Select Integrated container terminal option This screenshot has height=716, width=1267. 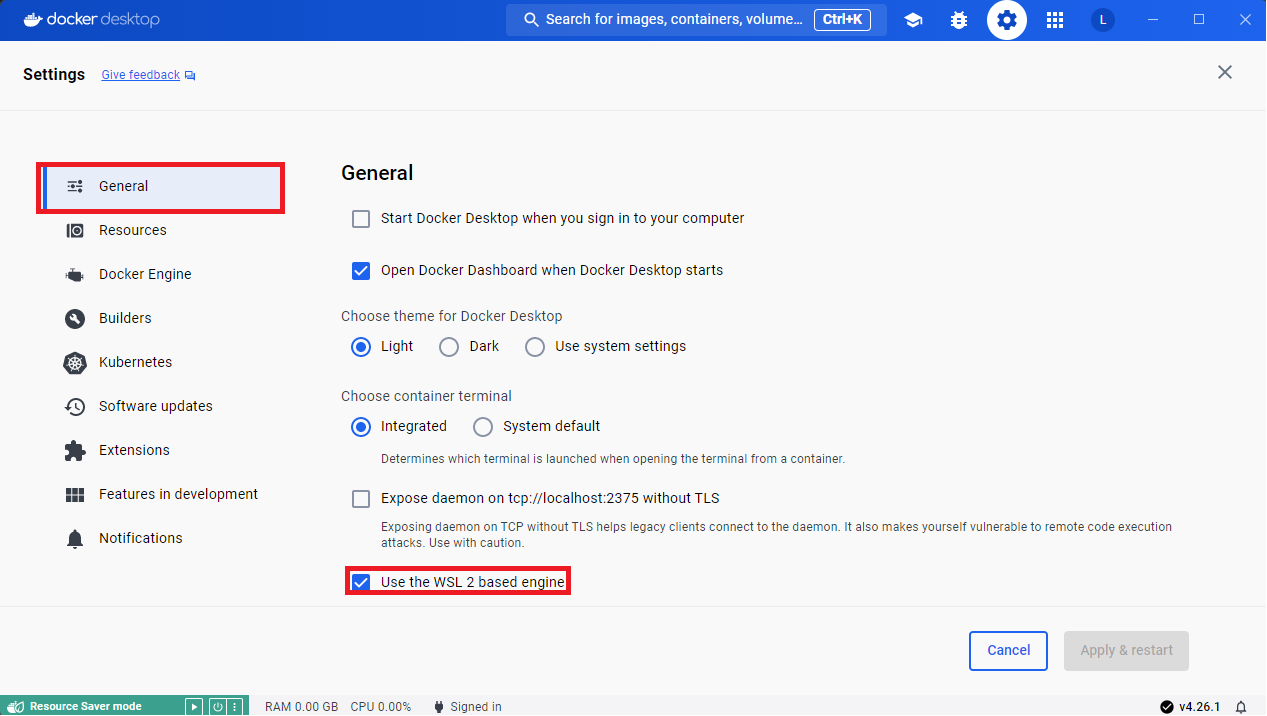pos(361,427)
